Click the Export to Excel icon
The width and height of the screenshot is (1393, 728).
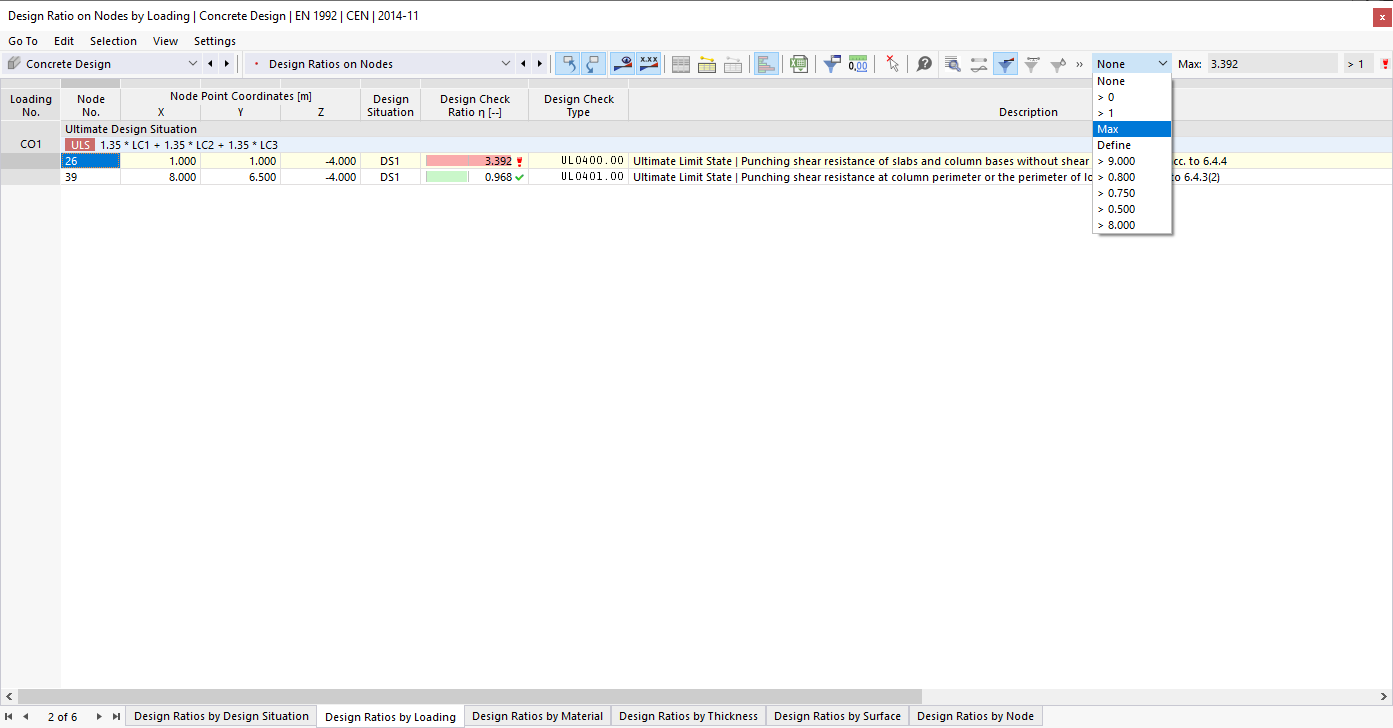797,64
